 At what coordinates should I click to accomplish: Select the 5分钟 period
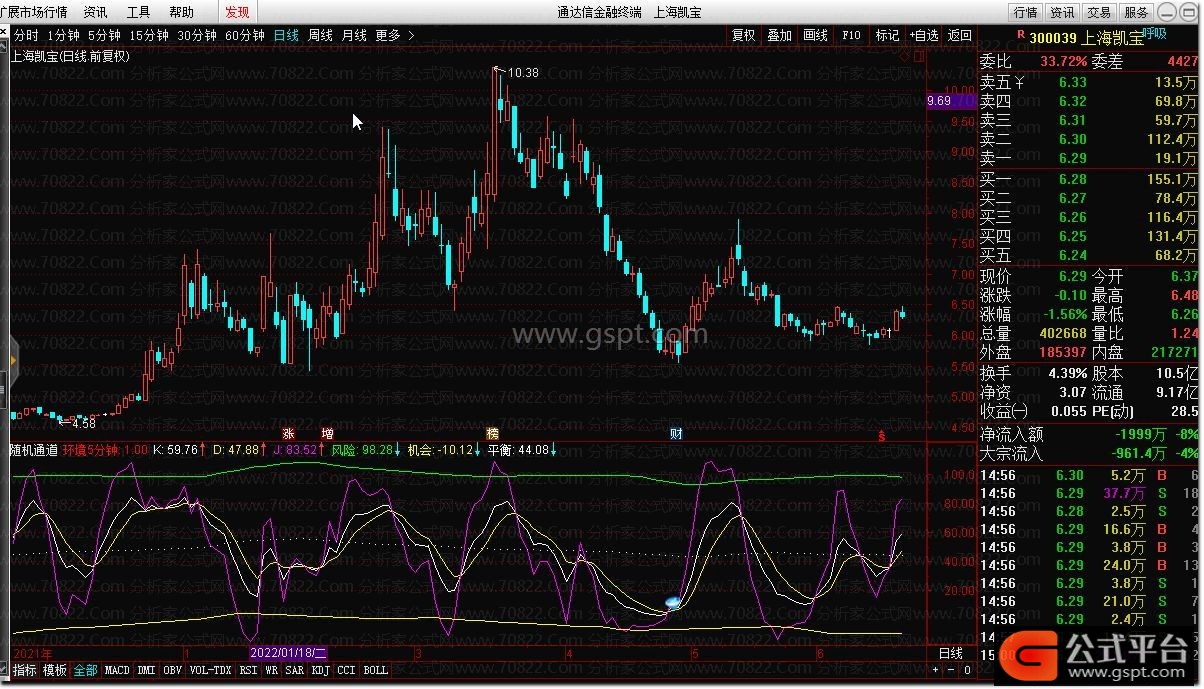pyautogui.click(x=105, y=35)
